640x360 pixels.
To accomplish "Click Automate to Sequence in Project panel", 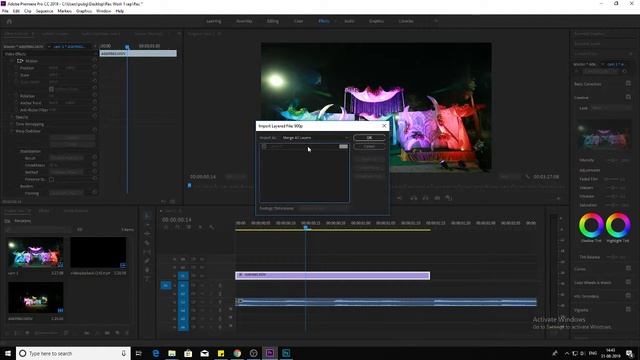I will coord(87,333).
